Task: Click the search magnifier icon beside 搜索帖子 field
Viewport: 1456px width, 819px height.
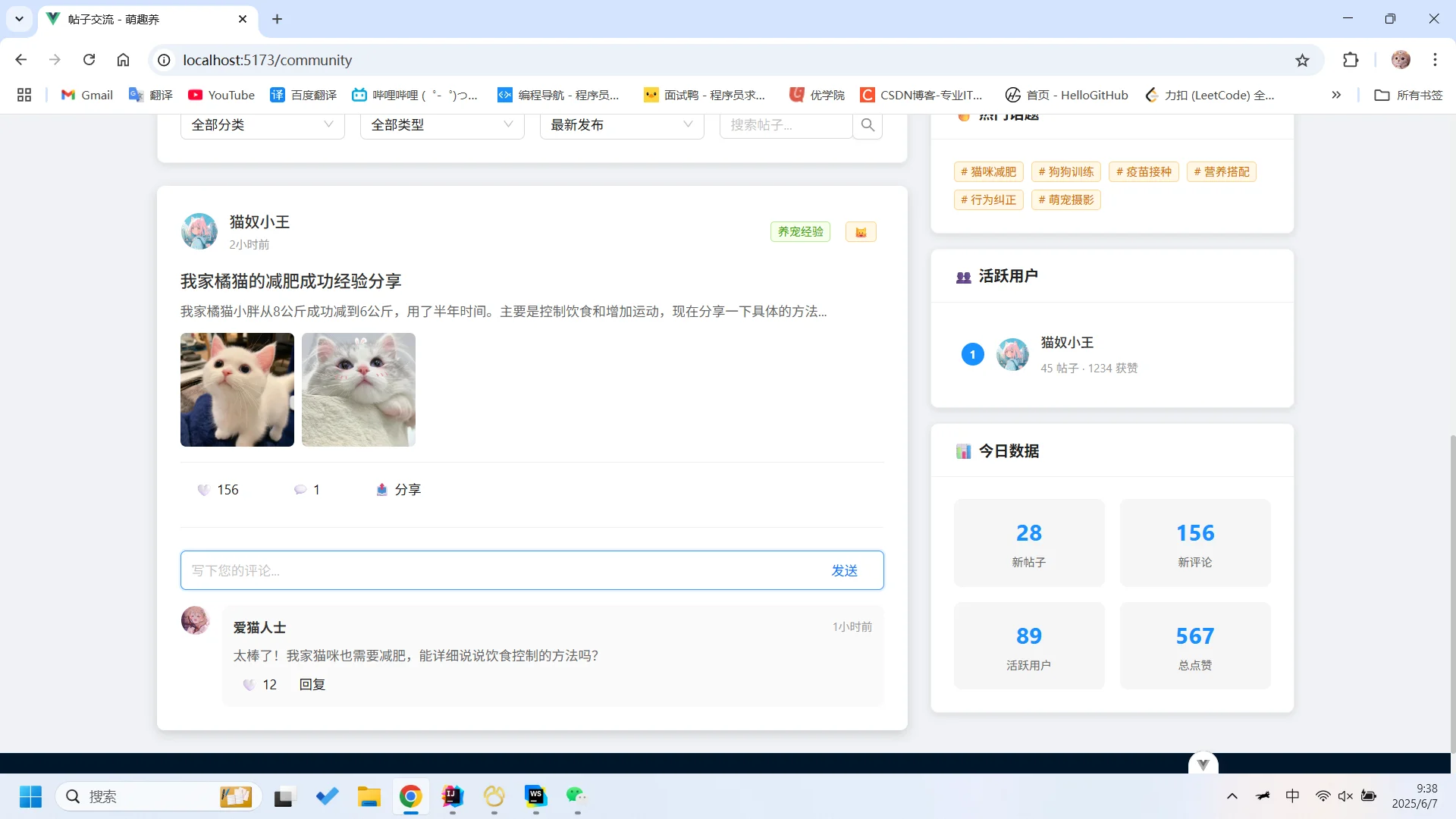Action: (x=868, y=124)
